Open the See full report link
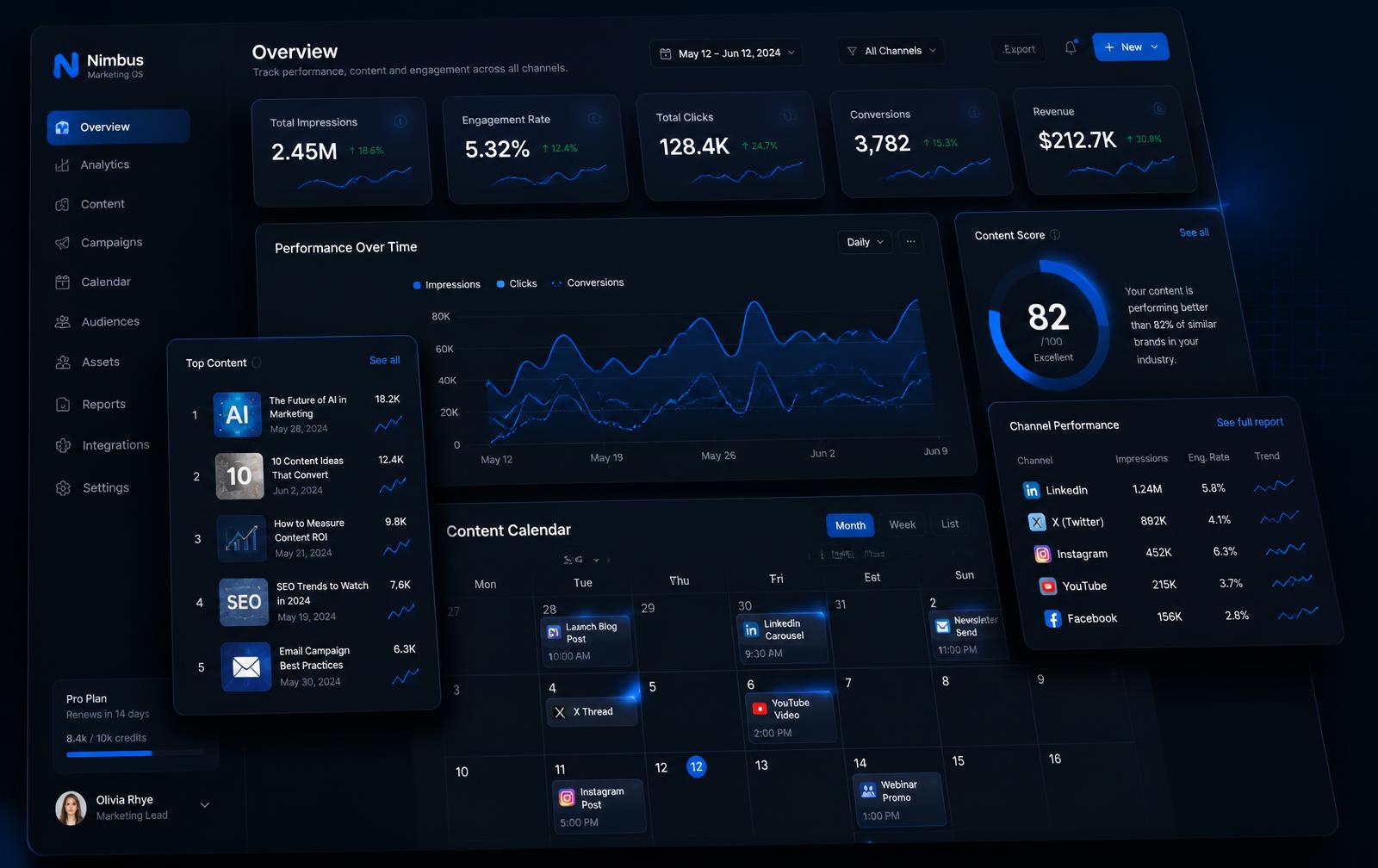Image resolution: width=1378 pixels, height=868 pixels. click(x=1250, y=422)
